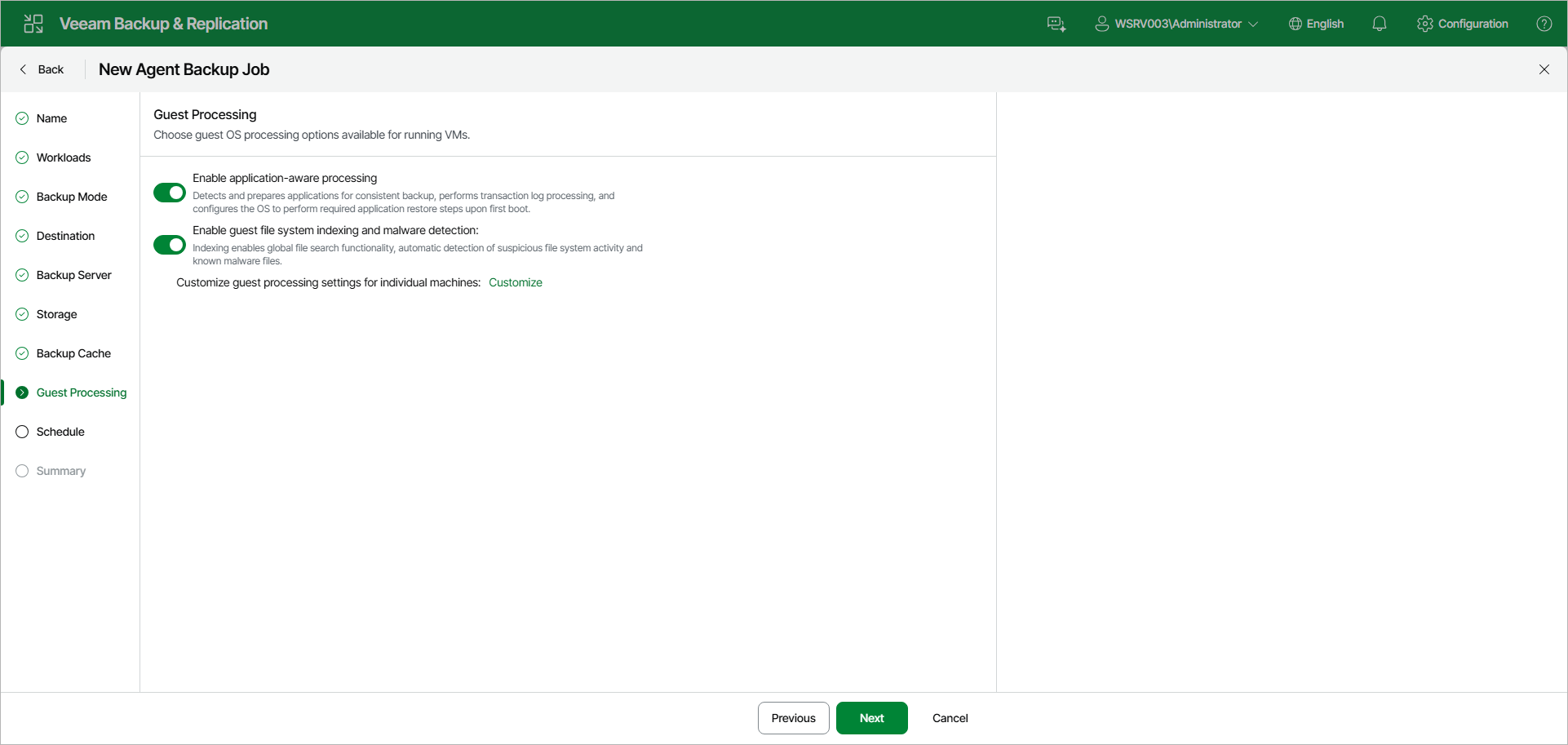The width and height of the screenshot is (1568, 745).
Task: Toggle Enable application-aware processing switch
Action: (x=170, y=193)
